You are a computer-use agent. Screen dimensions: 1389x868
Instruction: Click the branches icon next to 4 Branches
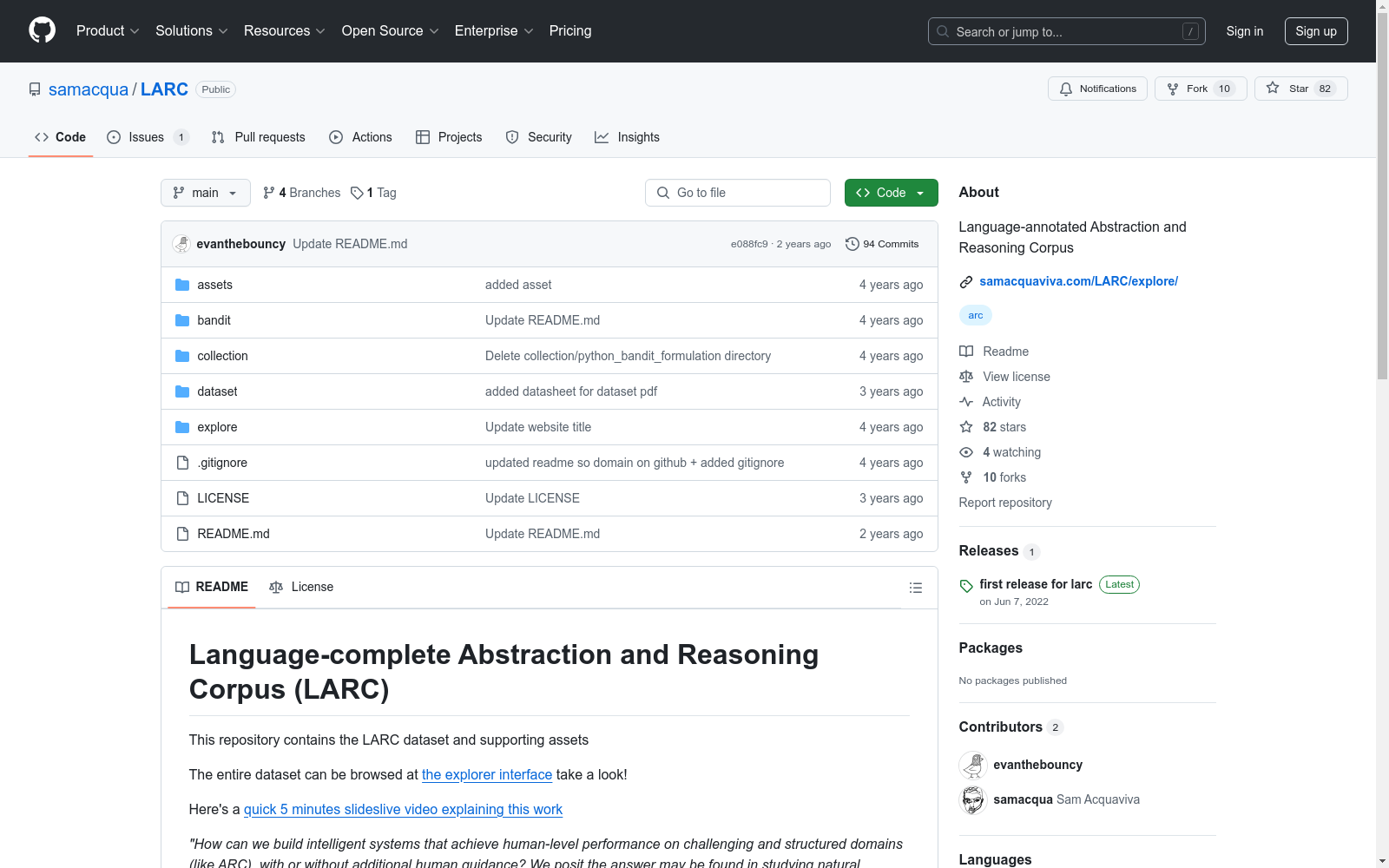tap(269, 193)
